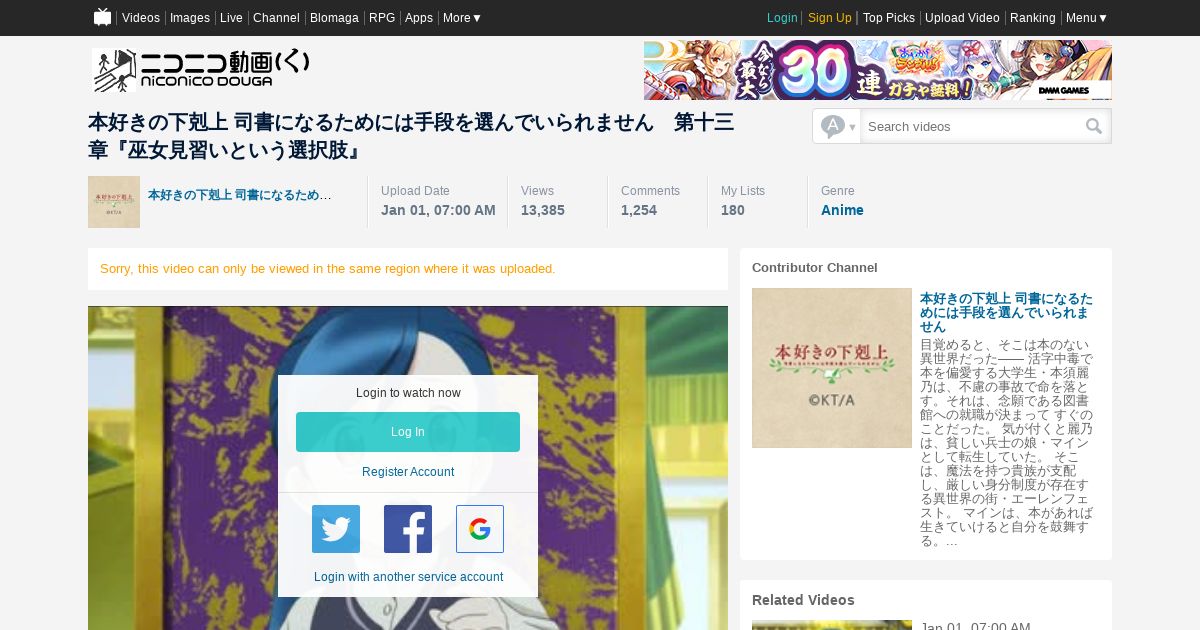Open the Apps menu item
This screenshot has height=630, width=1200.
click(x=419, y=18)
